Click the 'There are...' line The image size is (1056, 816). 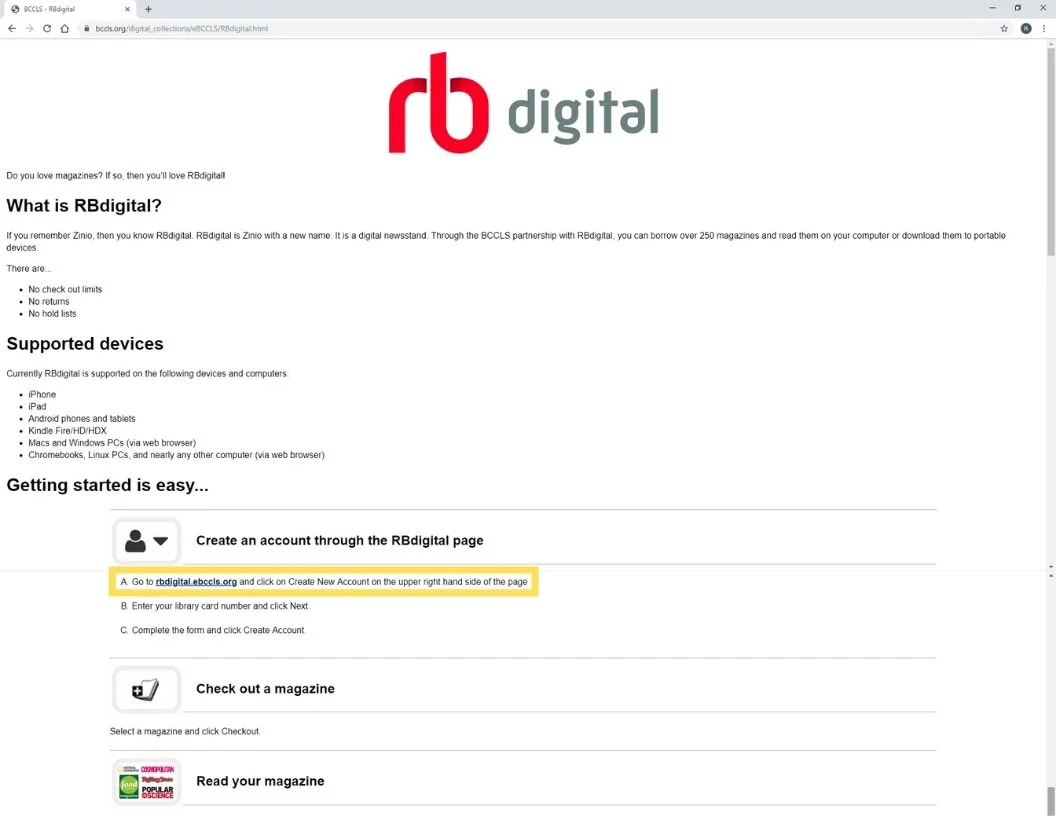point(29,269)
